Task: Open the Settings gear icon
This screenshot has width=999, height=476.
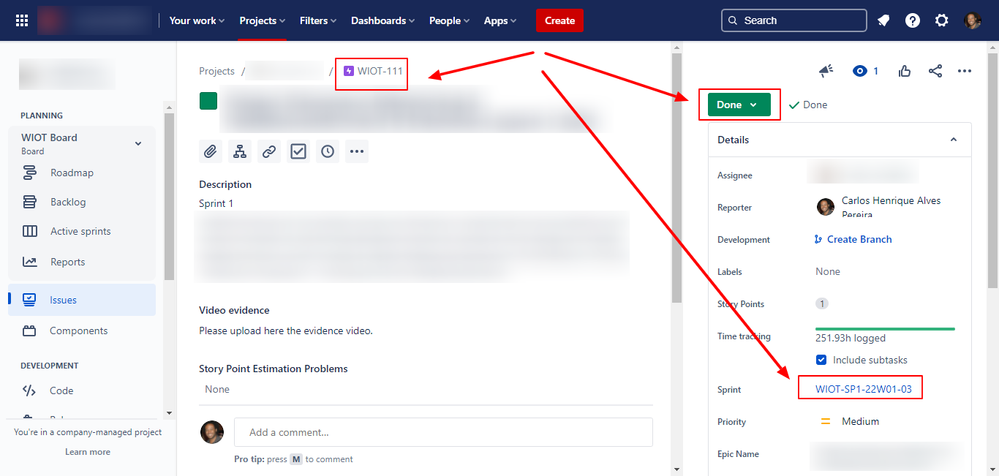Action: click(942, 20)
